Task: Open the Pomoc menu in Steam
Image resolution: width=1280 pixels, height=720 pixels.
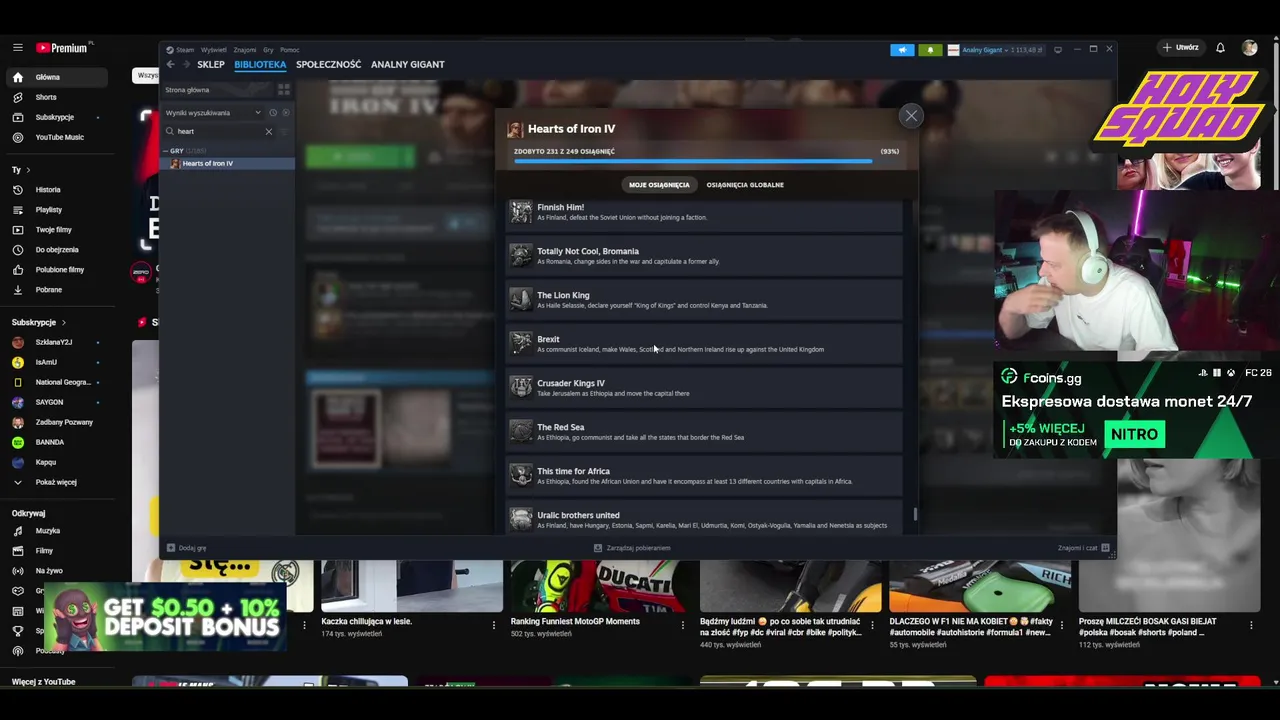Action: coord(290,50)
